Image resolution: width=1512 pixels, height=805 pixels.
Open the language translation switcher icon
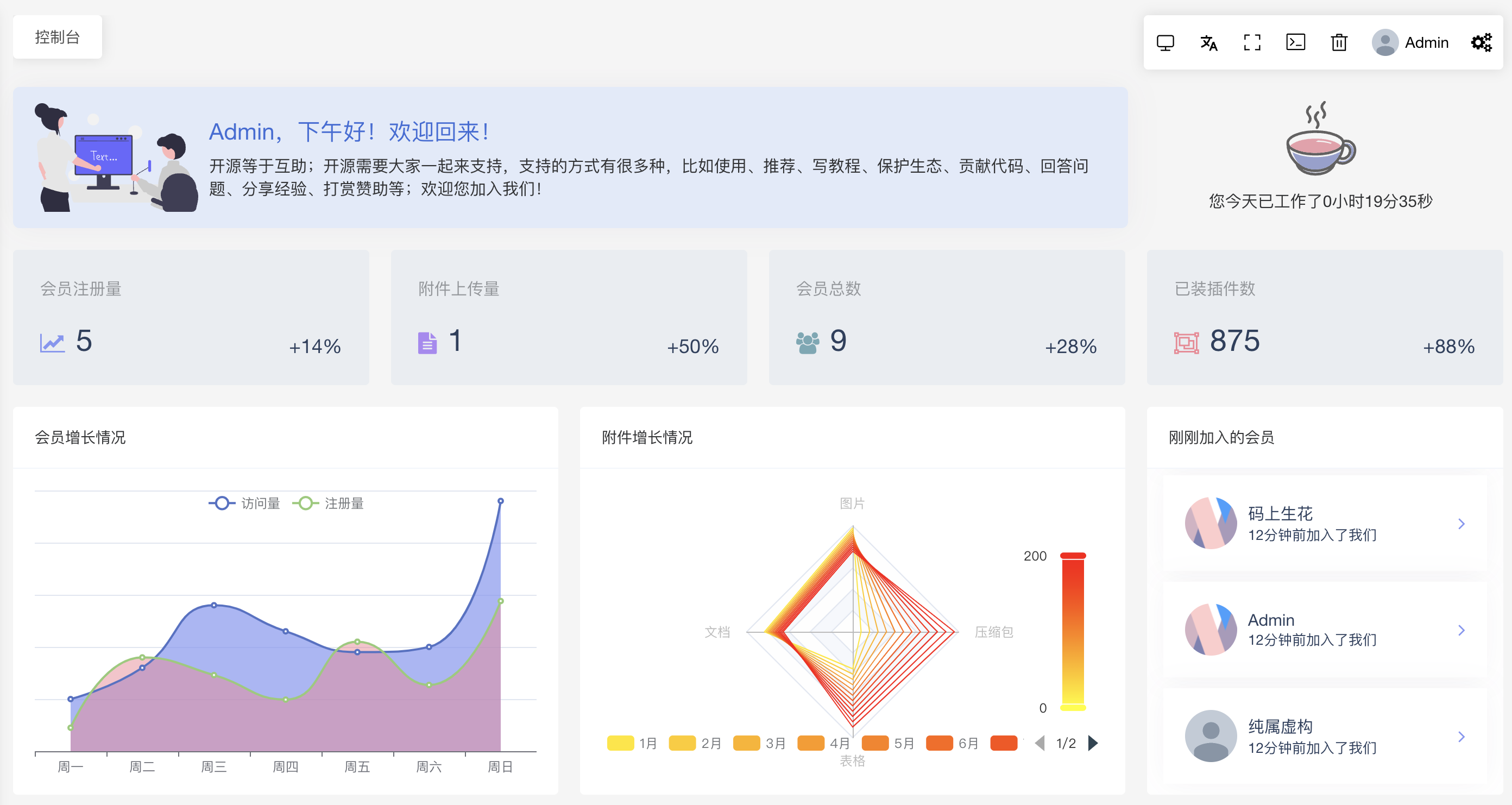(1208, 43)
